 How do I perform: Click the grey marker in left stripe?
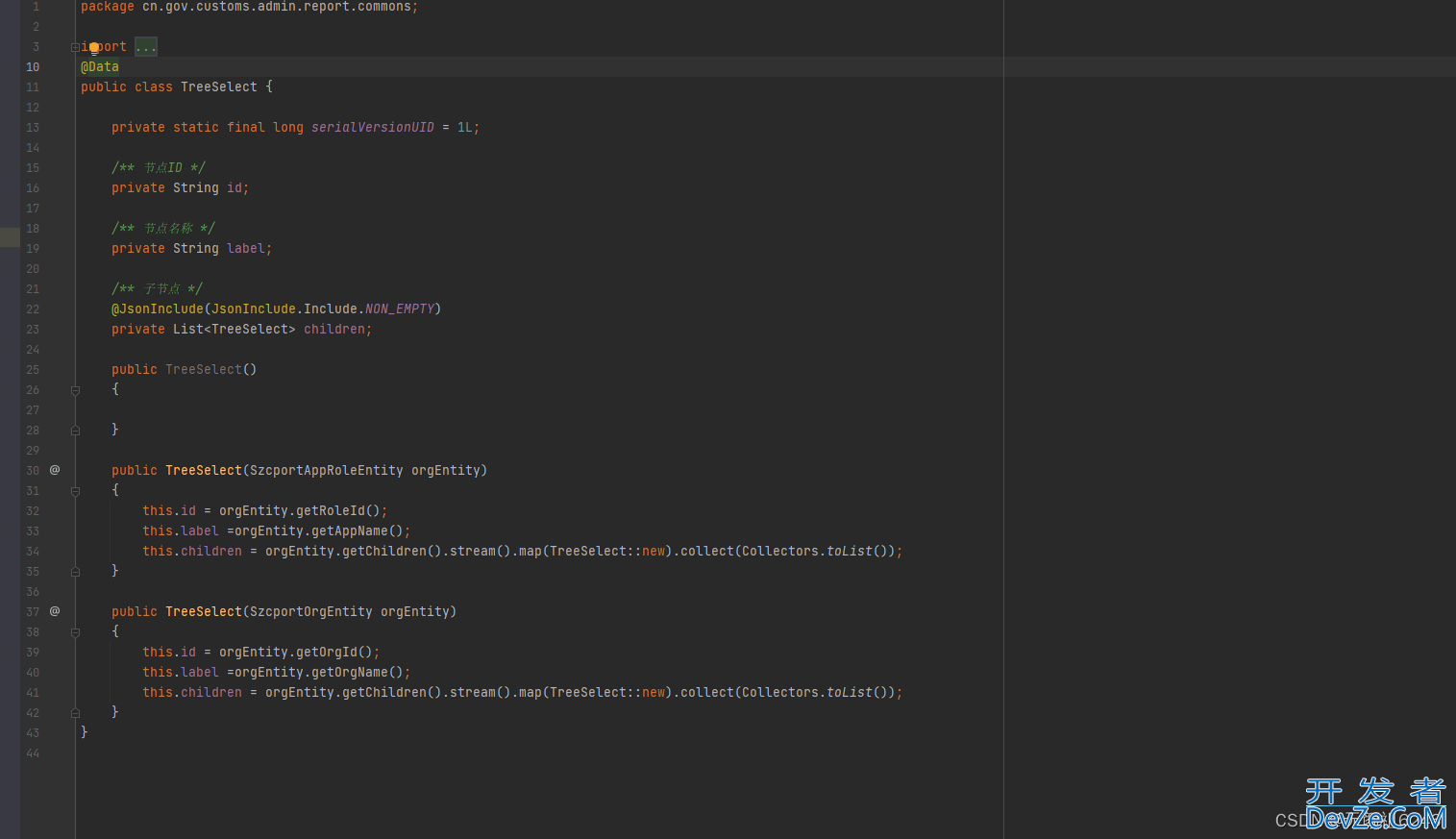[x=10, y=237]
